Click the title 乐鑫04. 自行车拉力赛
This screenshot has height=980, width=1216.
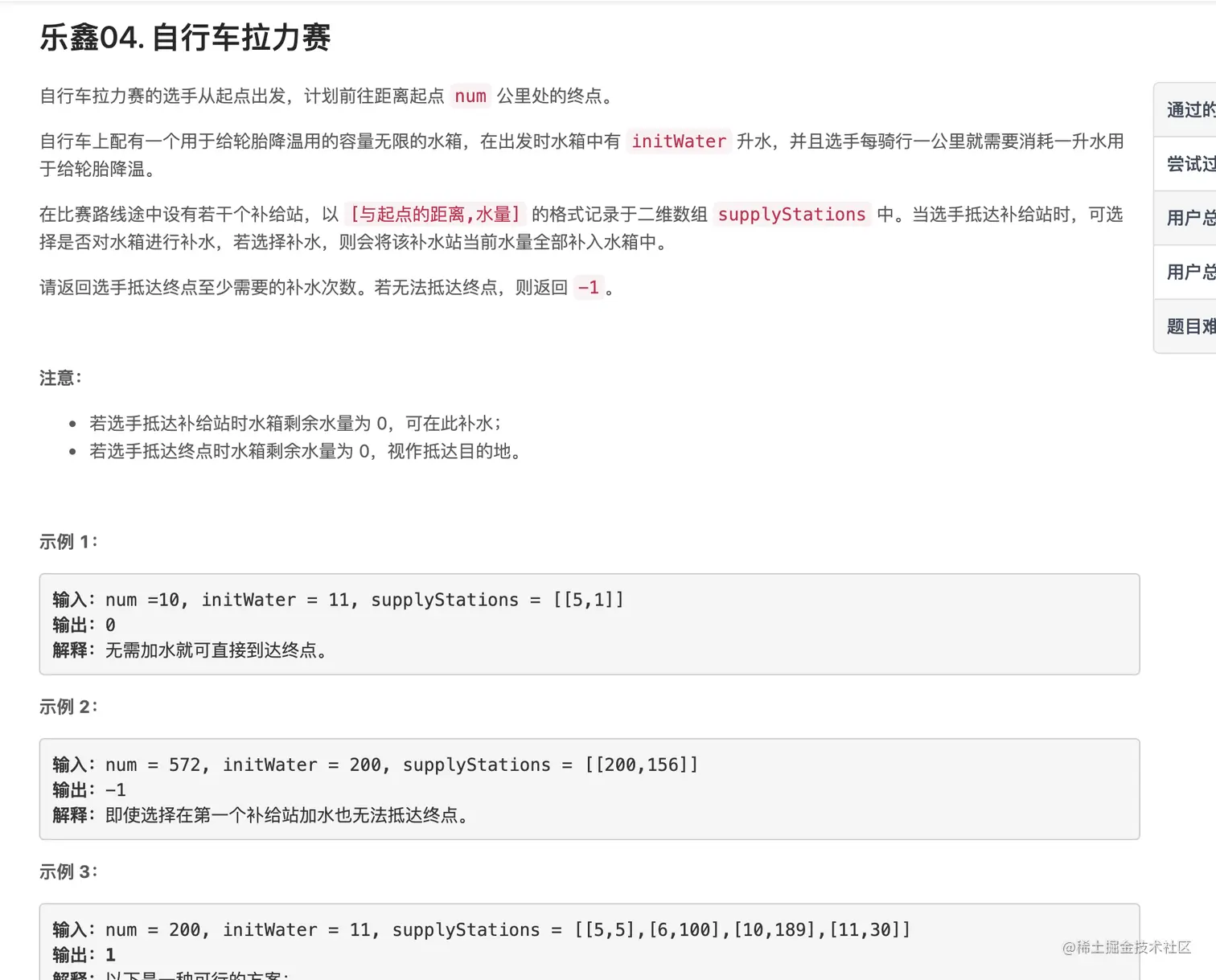[x=185, y=38]
